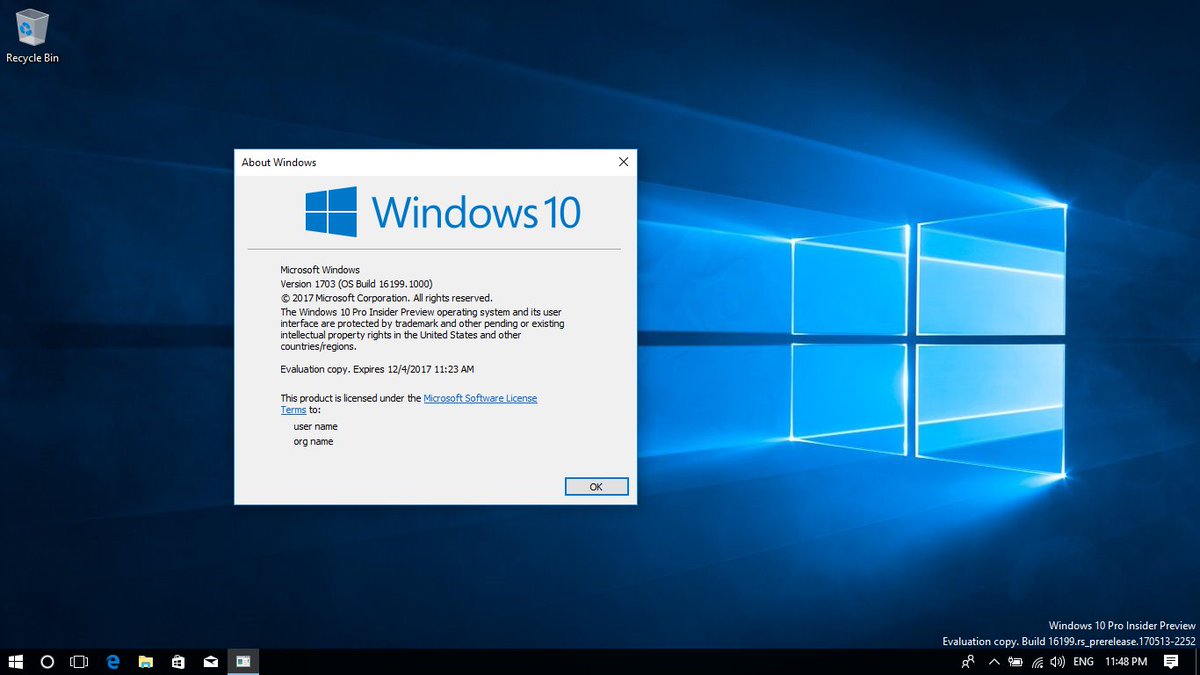Open Cortana search

[x=46, y=661]
